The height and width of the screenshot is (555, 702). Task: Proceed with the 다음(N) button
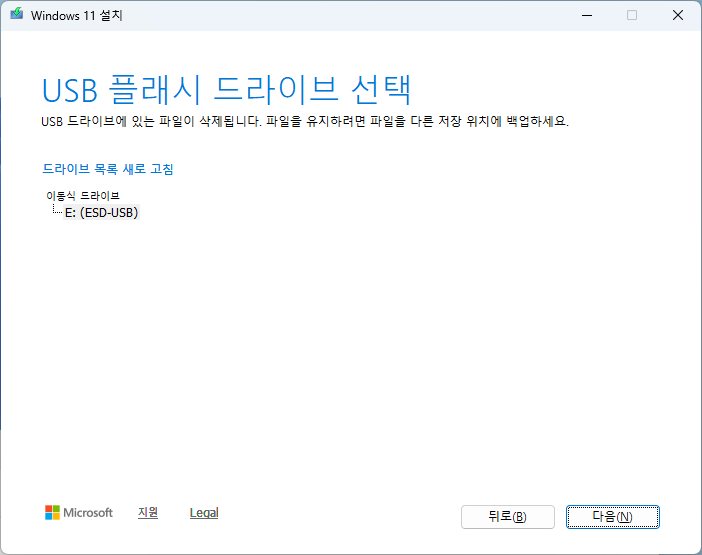point(612,517)
